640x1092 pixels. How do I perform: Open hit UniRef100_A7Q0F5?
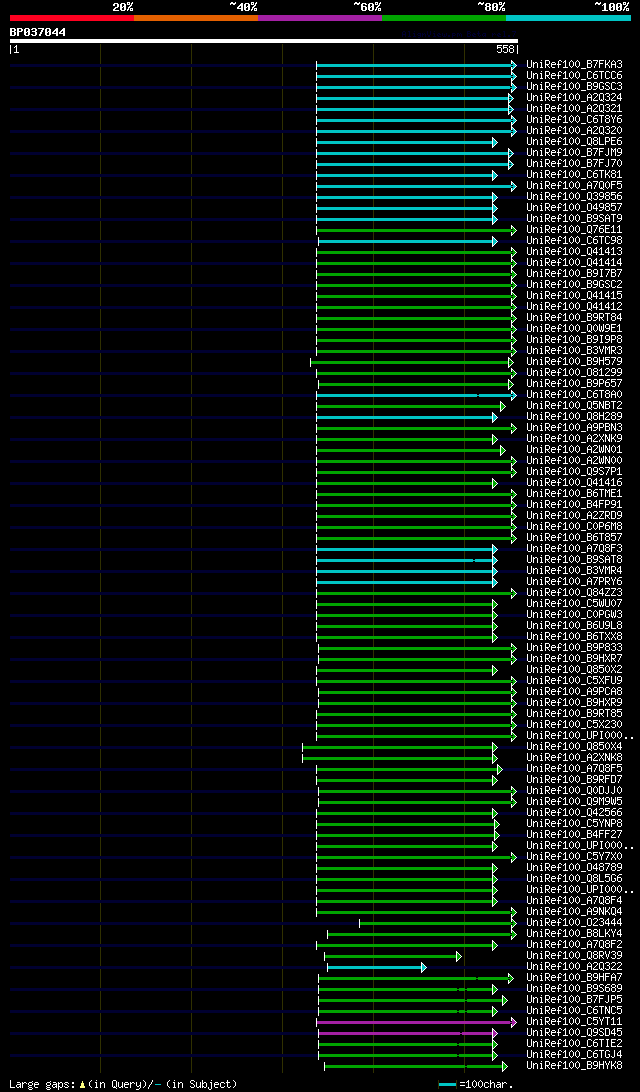[x=575, y=185]
